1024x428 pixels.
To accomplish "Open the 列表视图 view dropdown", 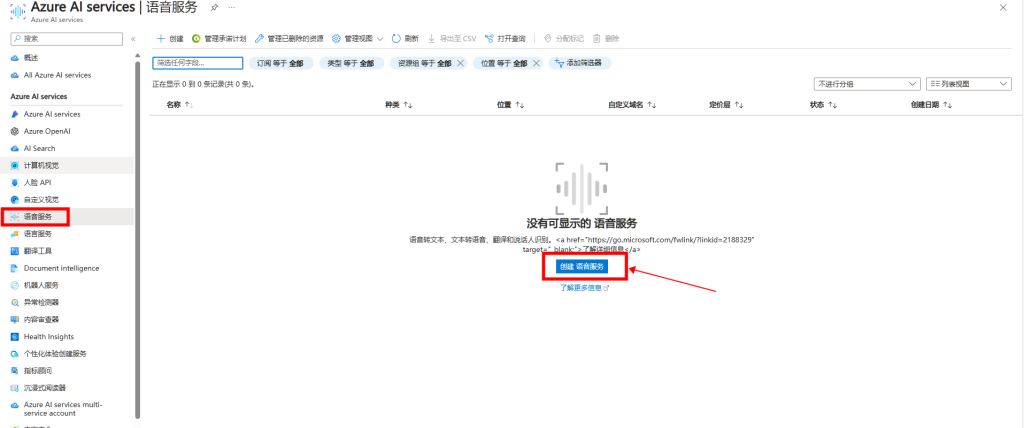I will (968, 84).
